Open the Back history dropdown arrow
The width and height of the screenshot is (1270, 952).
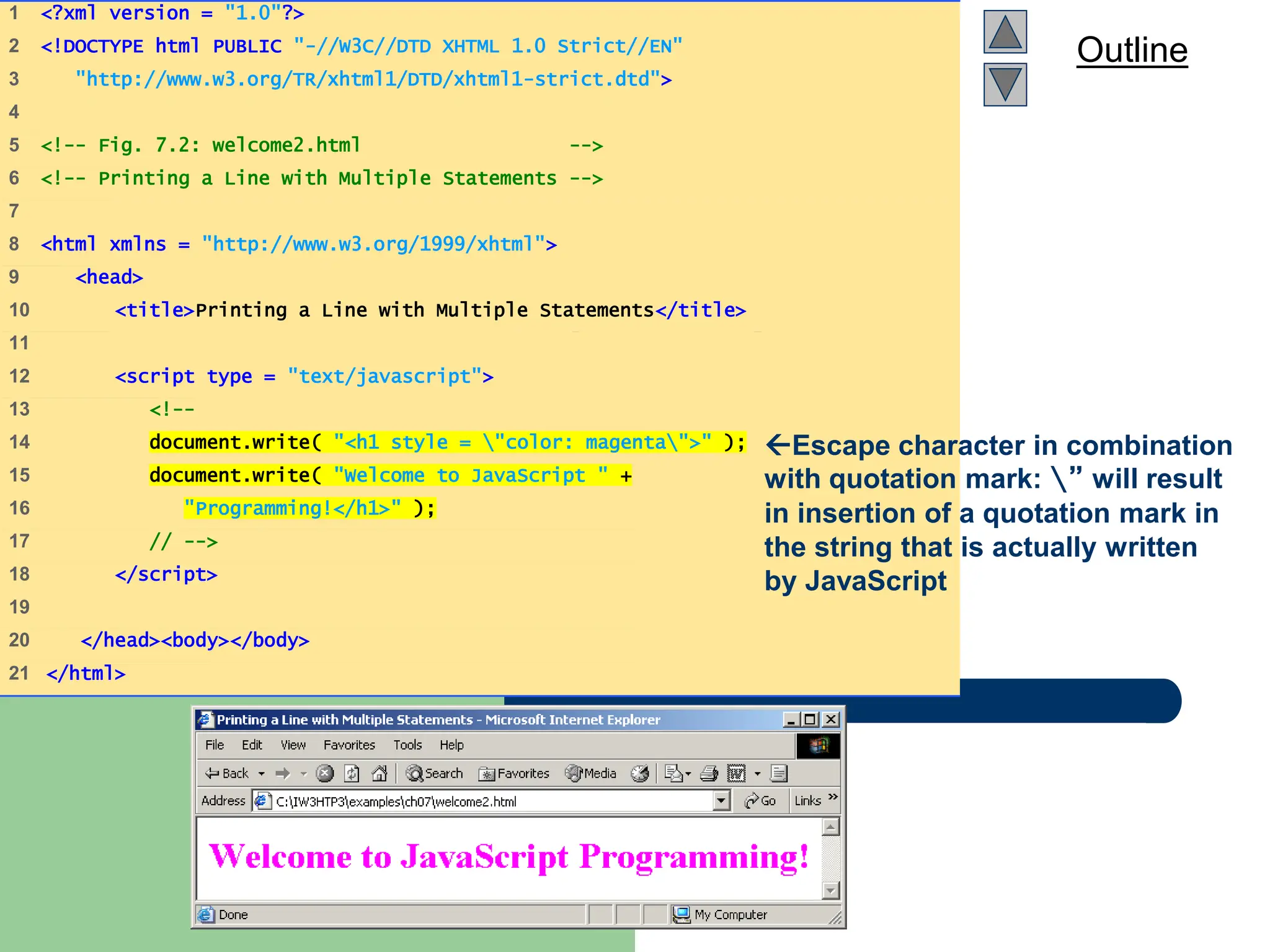point(262,773)
